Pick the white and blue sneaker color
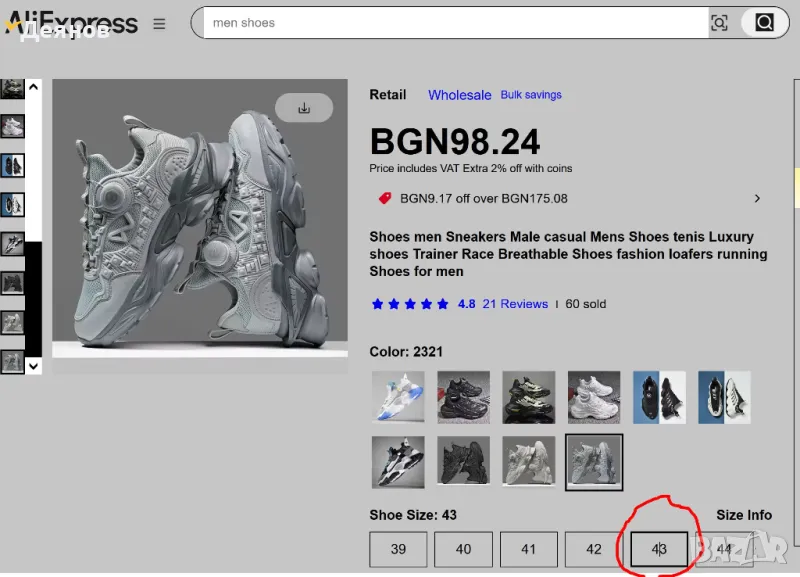This screenshot has height=577, width=800. (397, 397)
